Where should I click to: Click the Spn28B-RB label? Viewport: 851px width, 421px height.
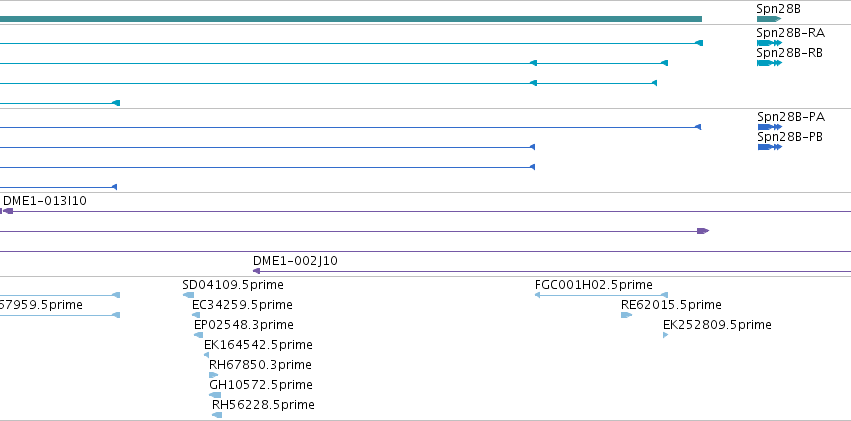(789, 53)
